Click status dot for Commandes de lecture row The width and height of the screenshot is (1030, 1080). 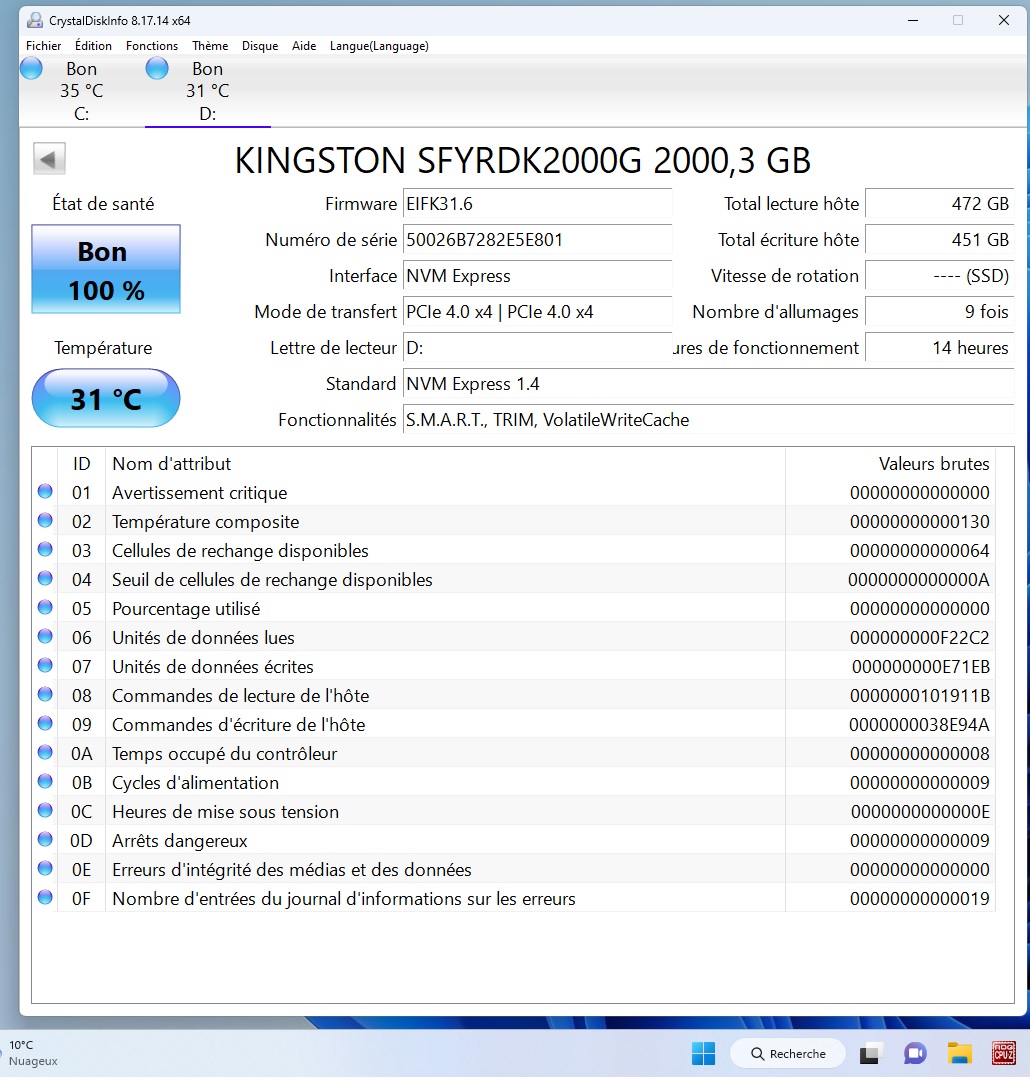pos(45,694)
